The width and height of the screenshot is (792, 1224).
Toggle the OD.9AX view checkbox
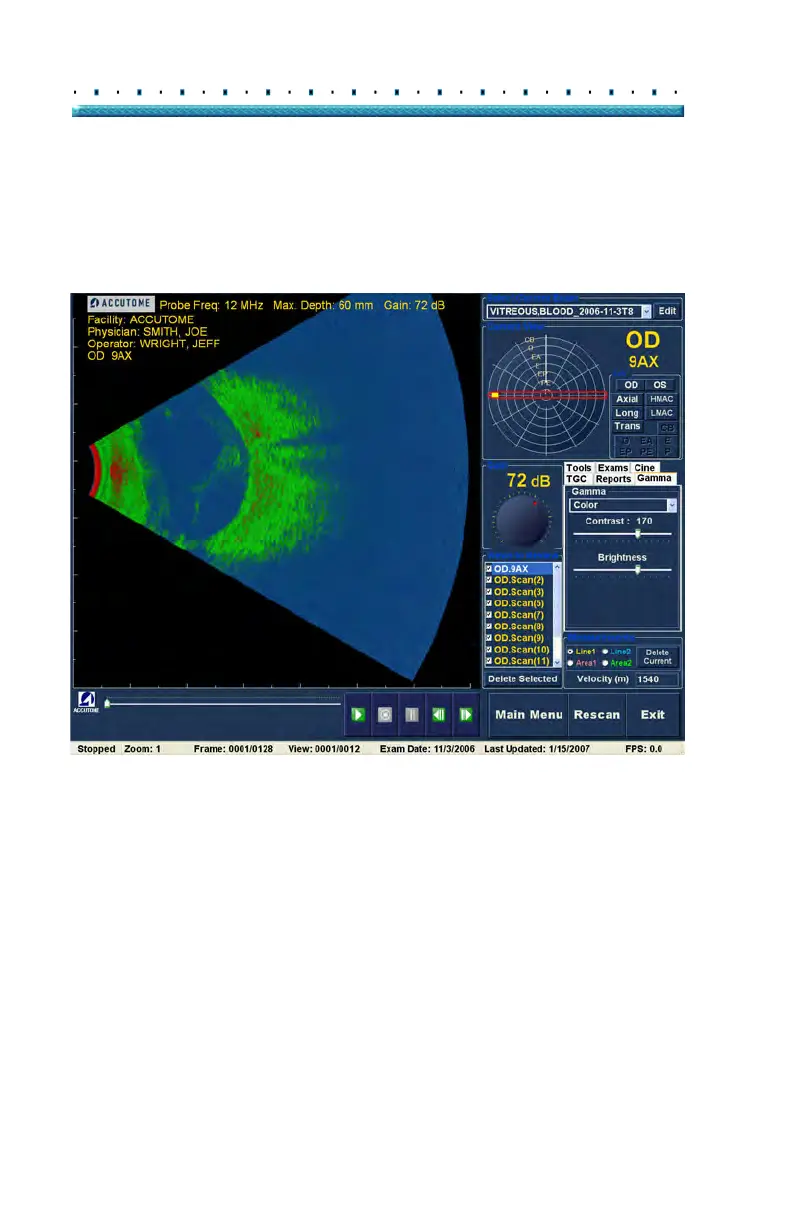click(489, 569)
